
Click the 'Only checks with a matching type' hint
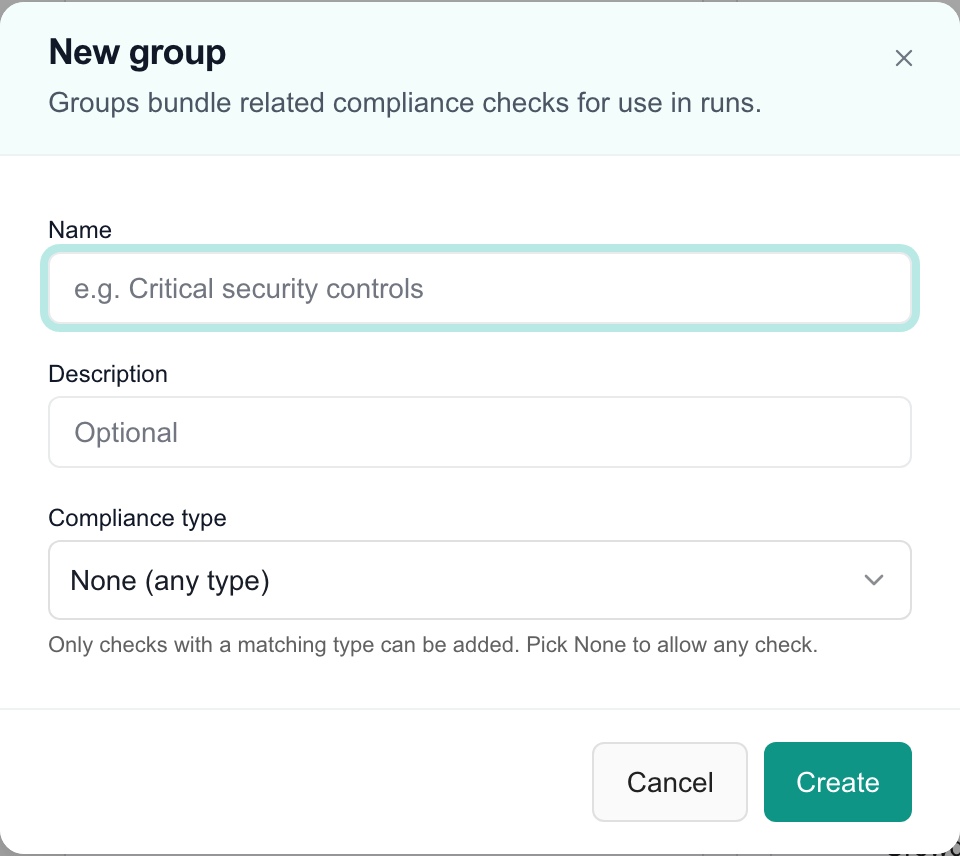click(x=433, y=645)
